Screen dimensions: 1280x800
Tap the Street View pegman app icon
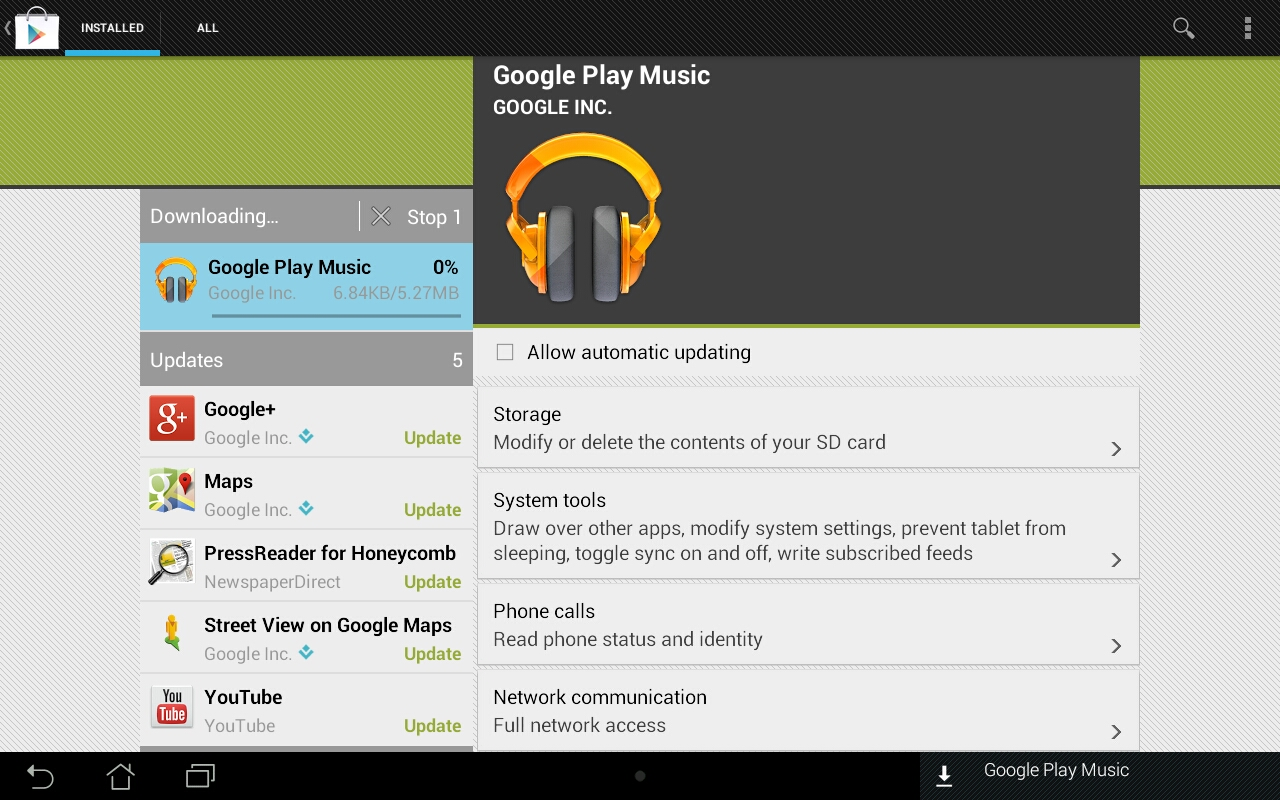tap(172, 634)
